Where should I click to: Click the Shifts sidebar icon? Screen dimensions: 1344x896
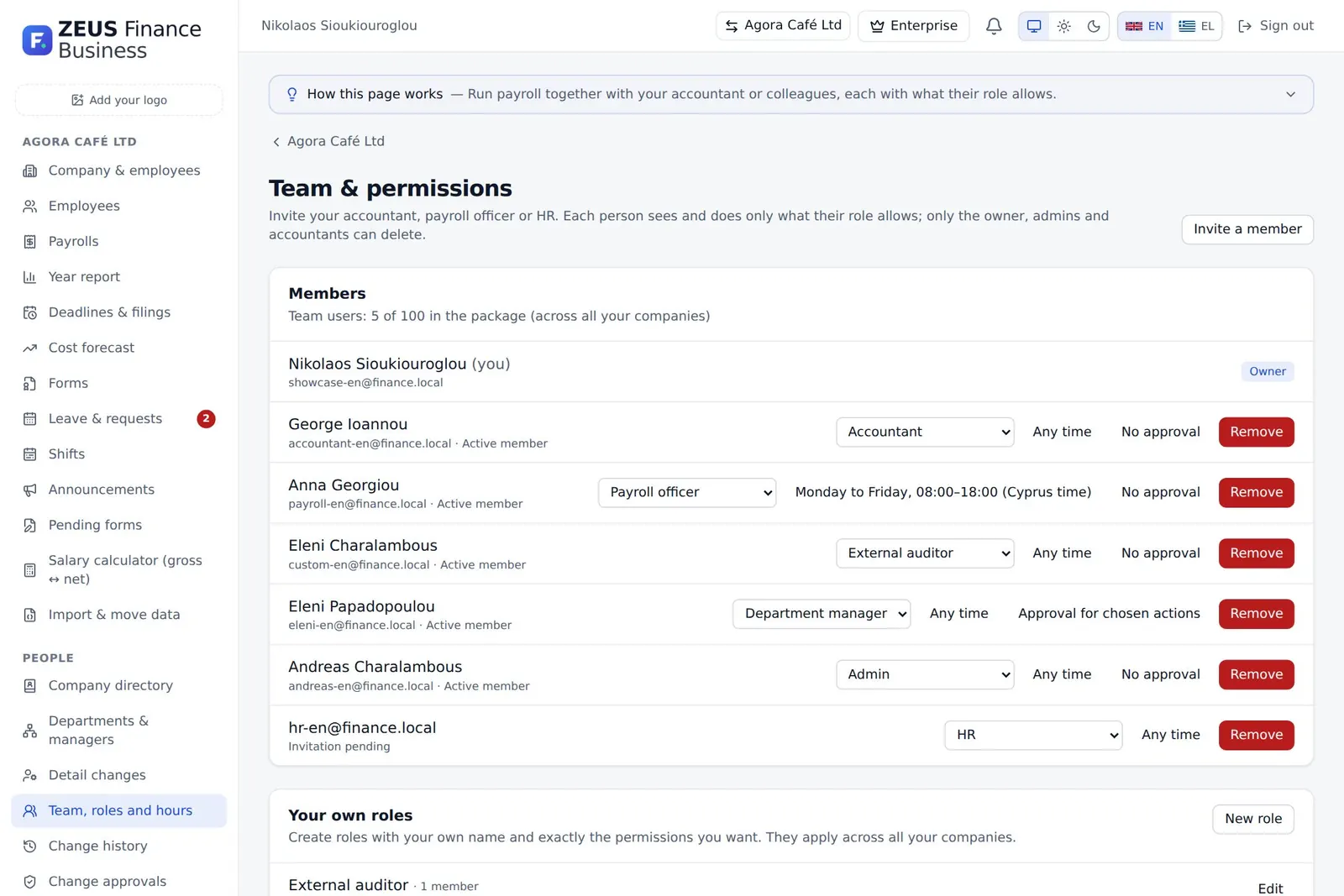tap(30, 454)
